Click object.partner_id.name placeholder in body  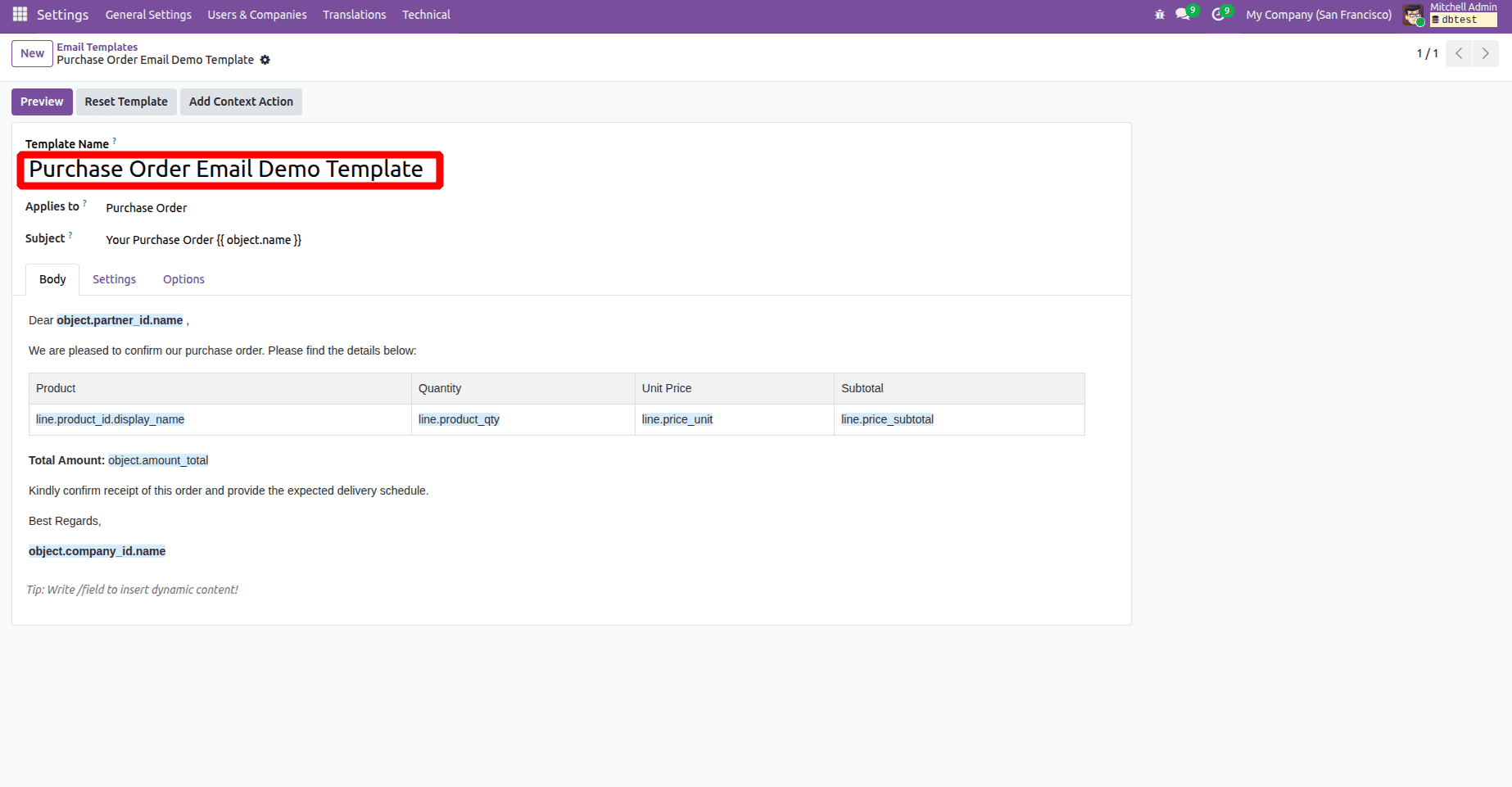120,320
